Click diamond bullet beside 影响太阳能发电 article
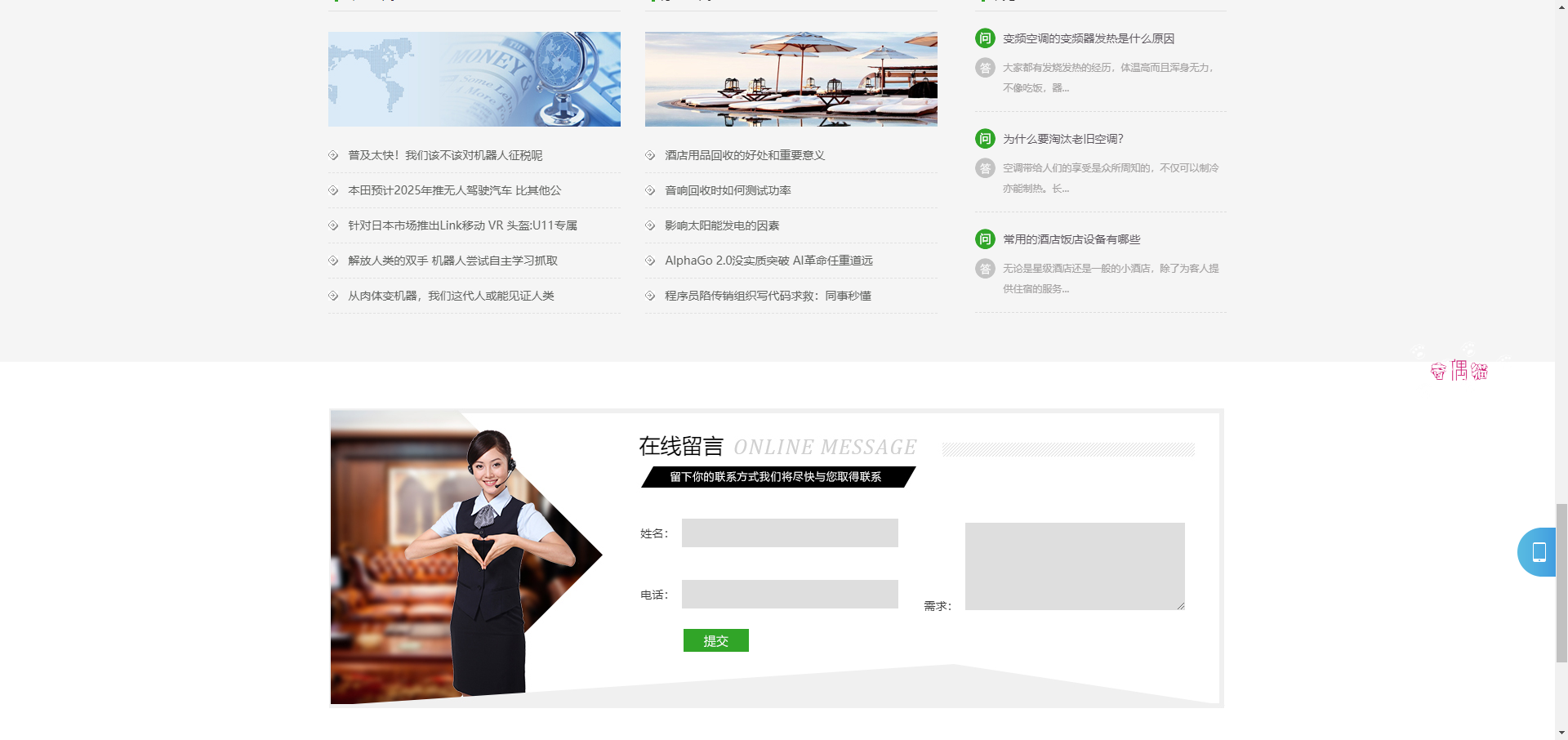Image resolution: width=1568 pixels, height=740 pixels. [650, 225]
